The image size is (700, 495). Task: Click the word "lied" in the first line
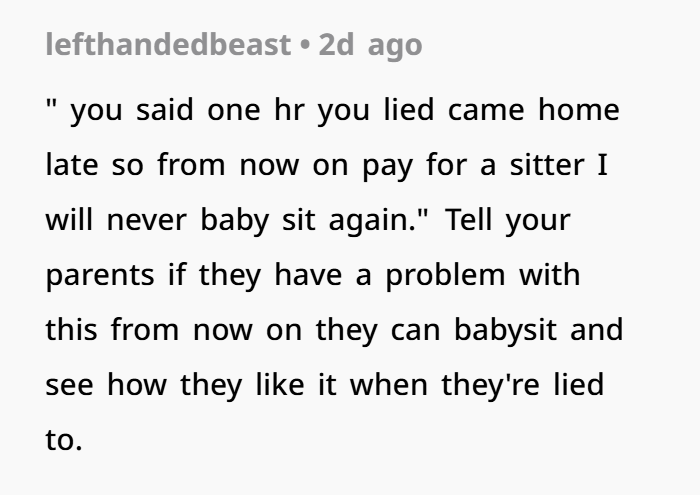pos(409,110)
